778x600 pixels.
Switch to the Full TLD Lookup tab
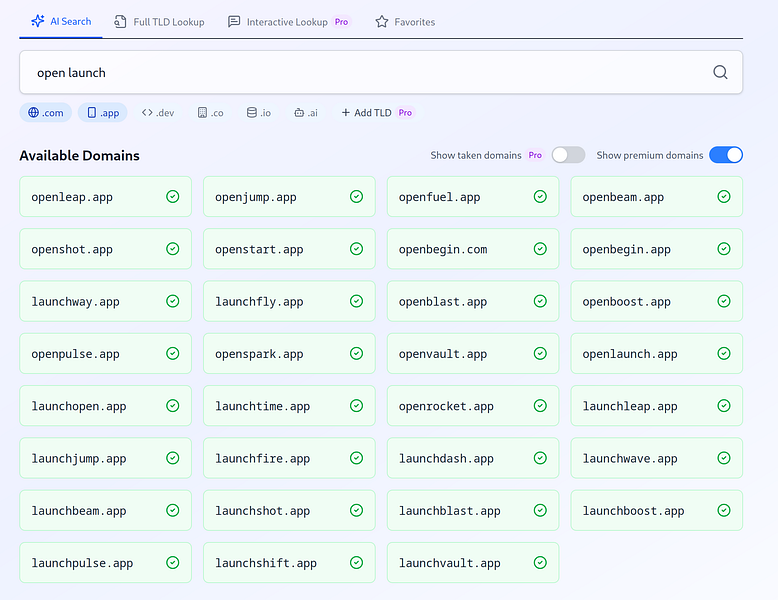pyautogui.click(x=159, y=22)
